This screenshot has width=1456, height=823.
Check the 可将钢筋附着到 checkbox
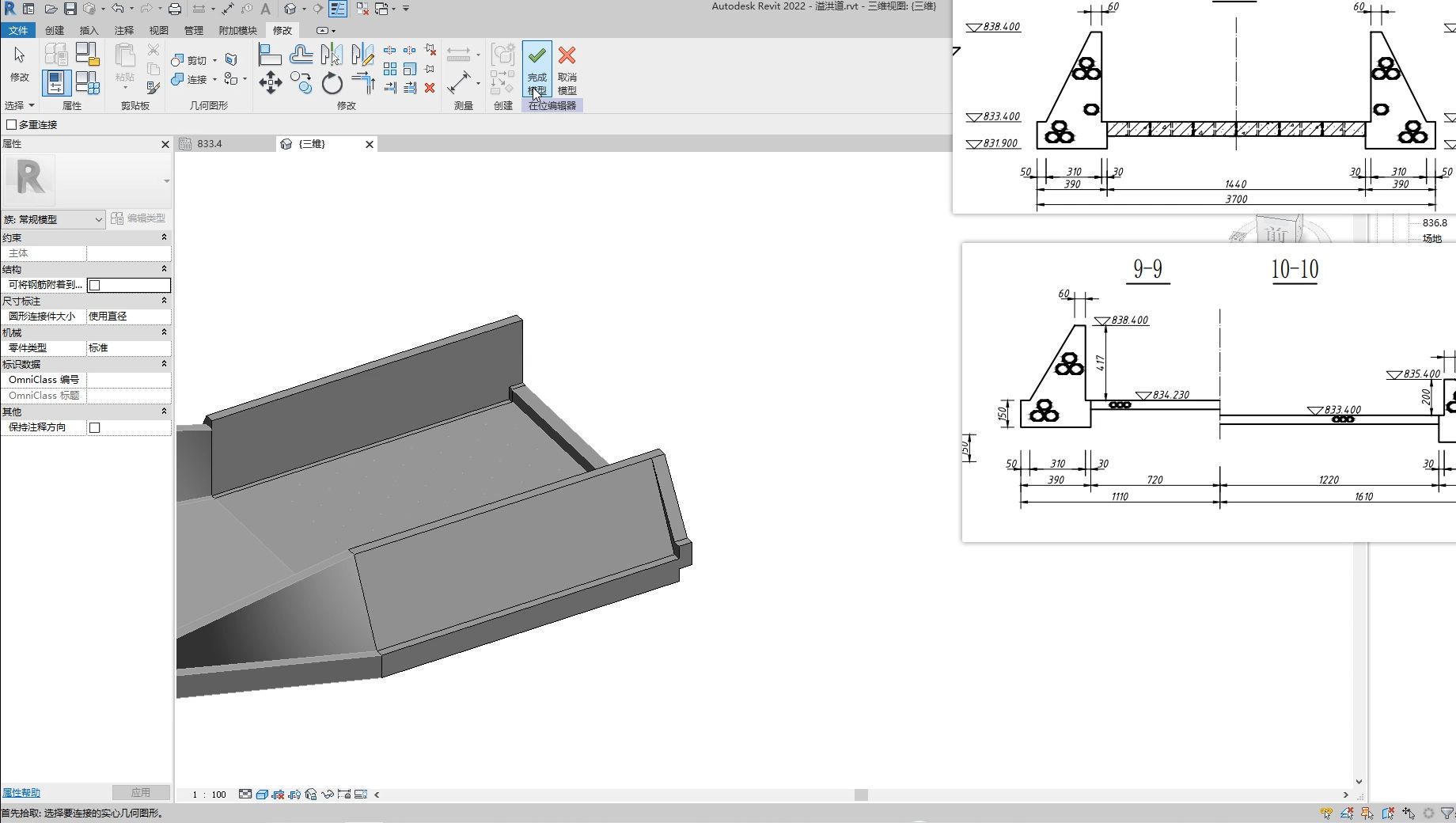click(95, 285)
